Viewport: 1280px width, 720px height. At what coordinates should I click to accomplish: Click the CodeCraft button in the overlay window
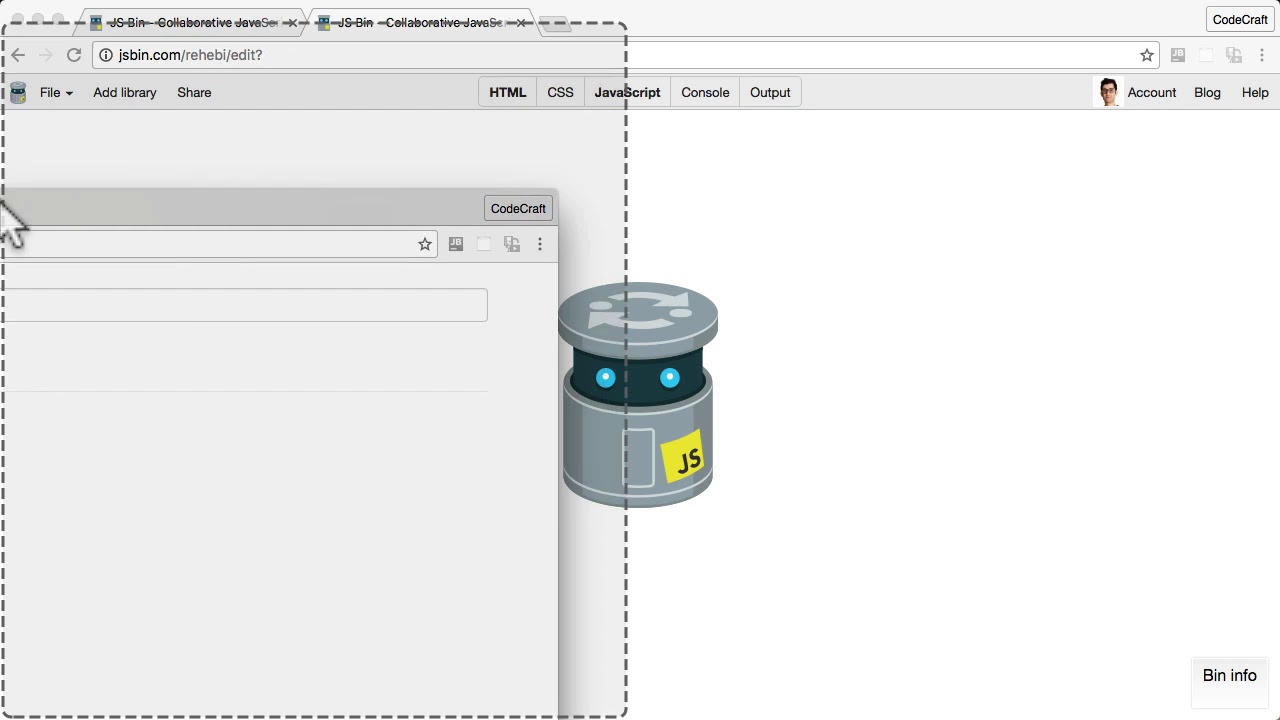[x=518, y=208]
